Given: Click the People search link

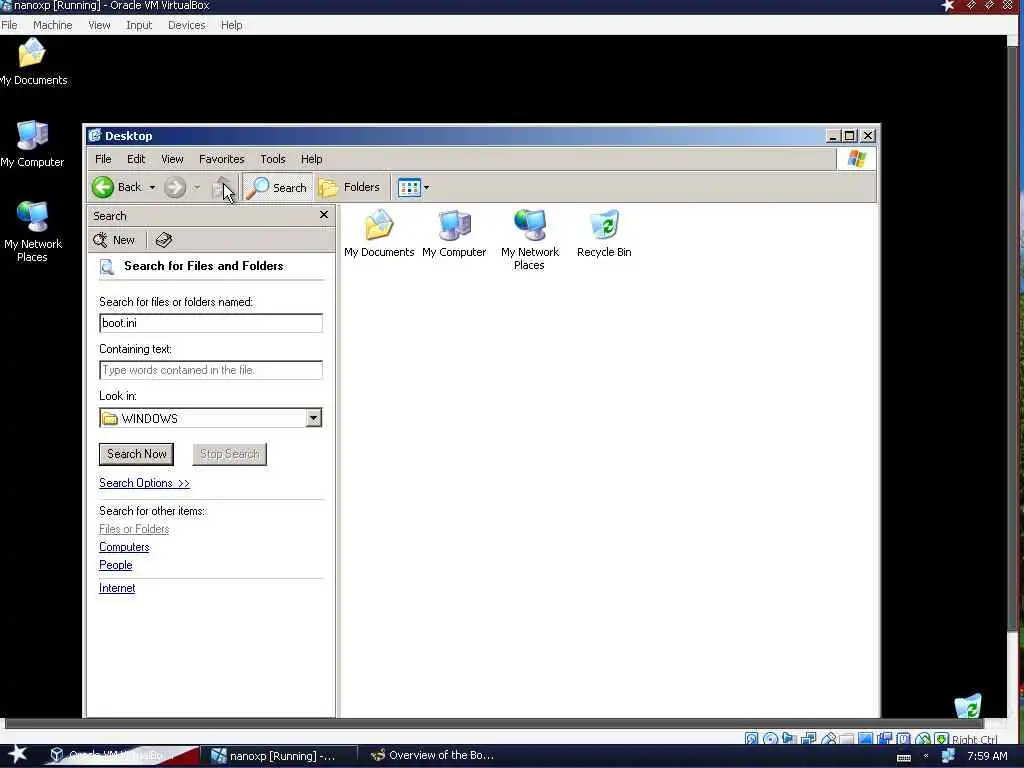Looking at the screenshot, I should coord(116,565).
